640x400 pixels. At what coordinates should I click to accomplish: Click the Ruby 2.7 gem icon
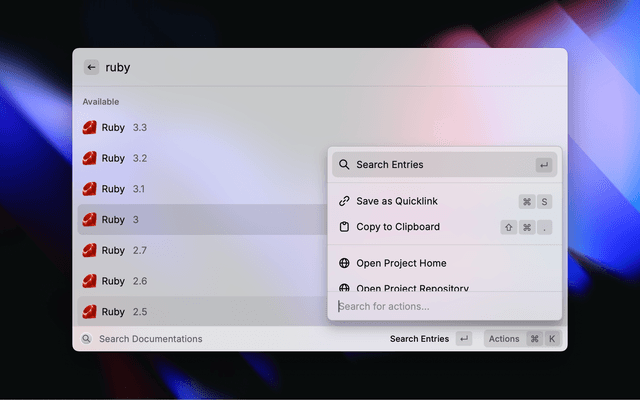pyautogui.click(x=90, y=250)
